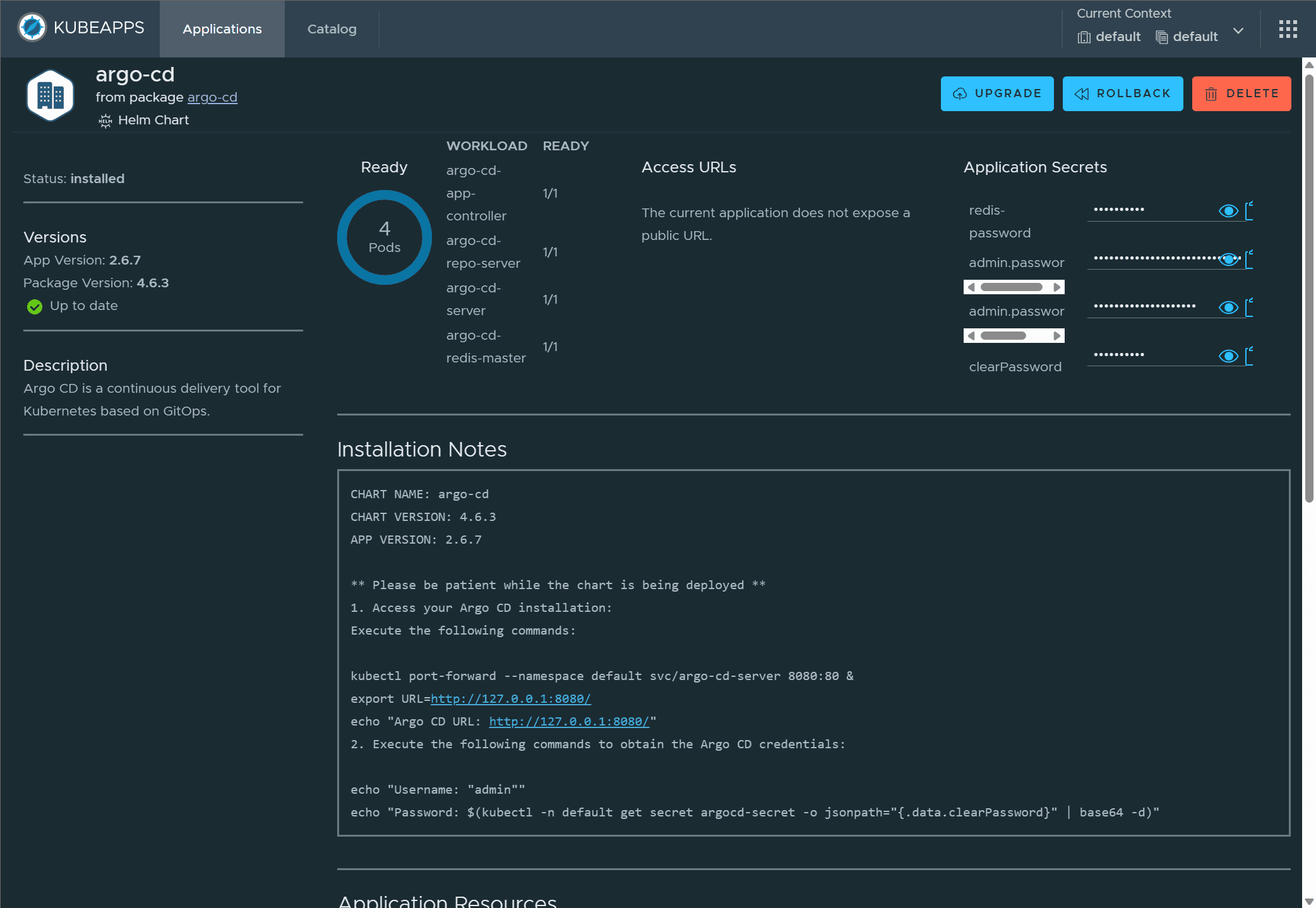Viewport: 1316px width, 908px height.
Task: Copy the redis-password secret to clipboard
Action: click(x=1249, y=211)
